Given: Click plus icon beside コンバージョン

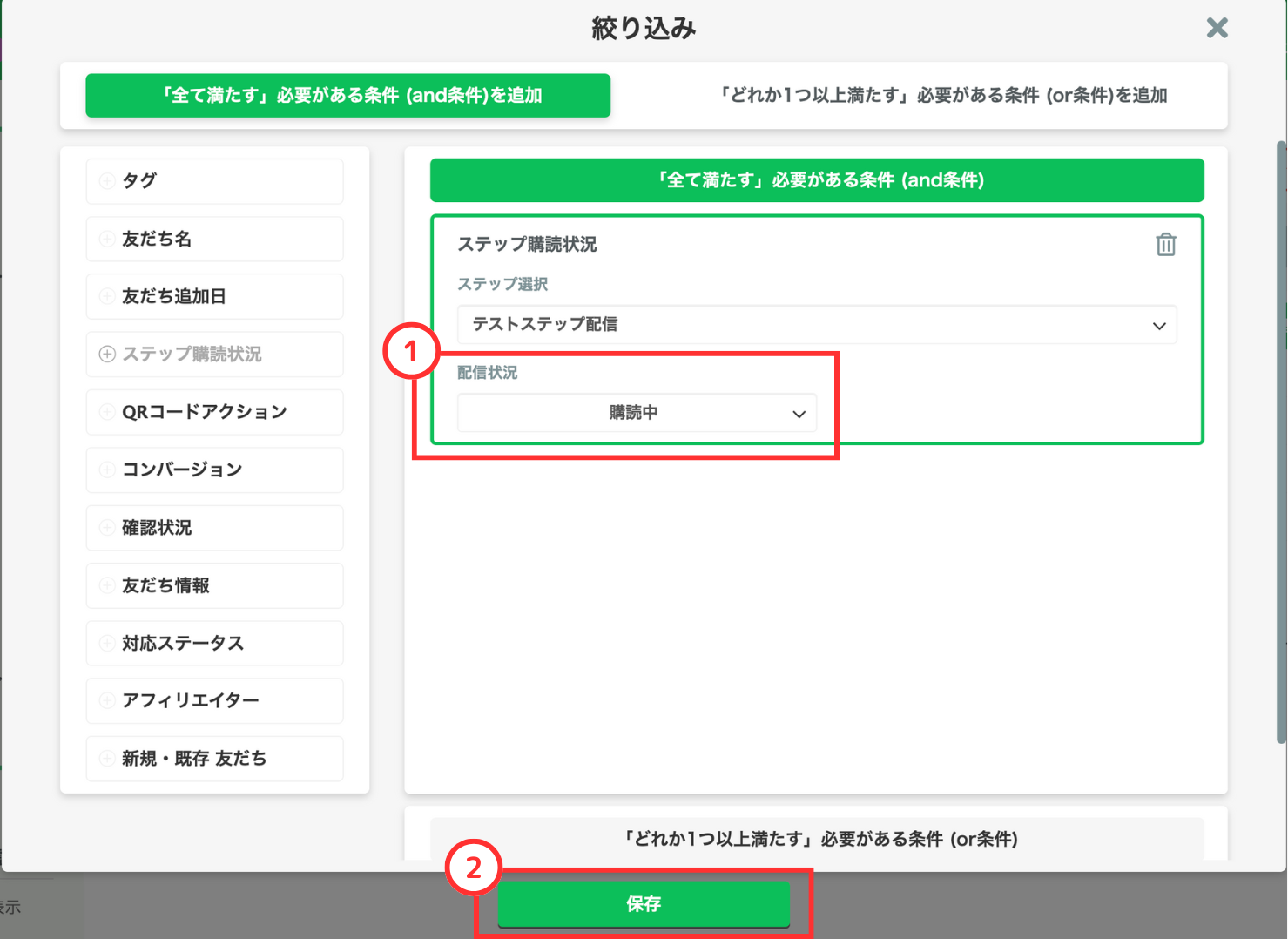Looking at the screenshot, I should (x=107, y=469).
